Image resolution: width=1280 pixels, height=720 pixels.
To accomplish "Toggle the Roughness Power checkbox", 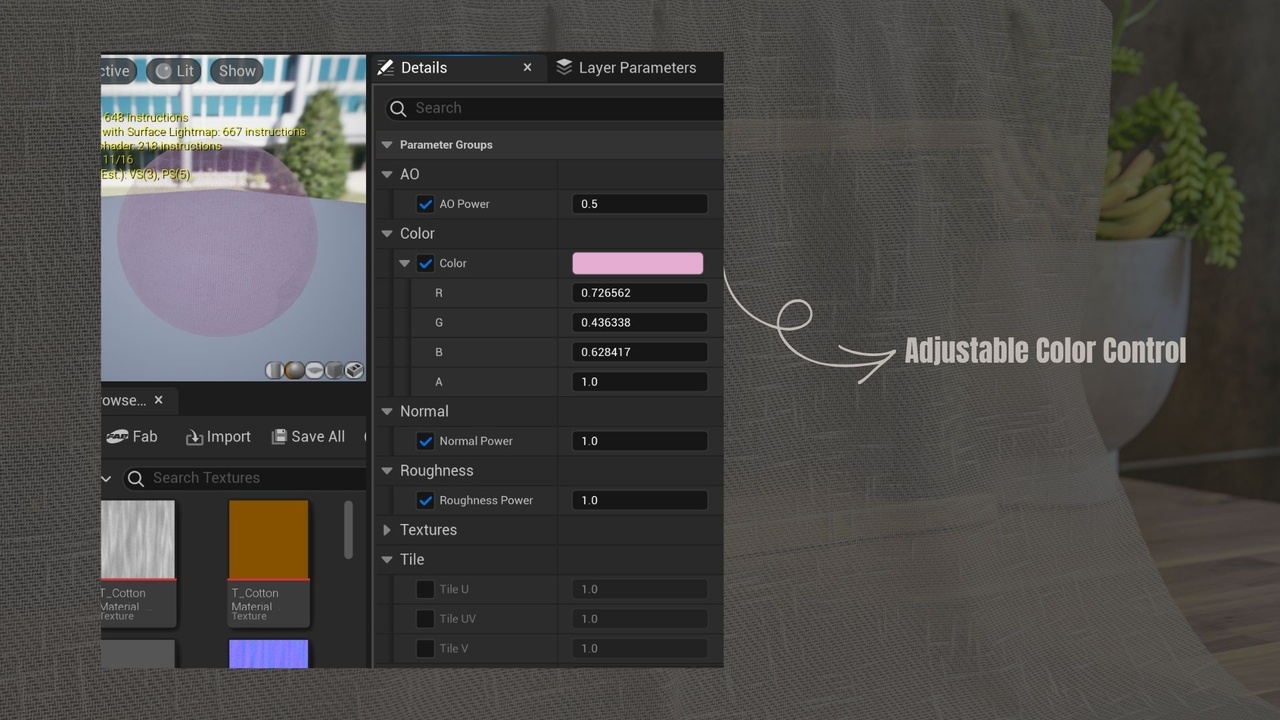I will 425,500.
